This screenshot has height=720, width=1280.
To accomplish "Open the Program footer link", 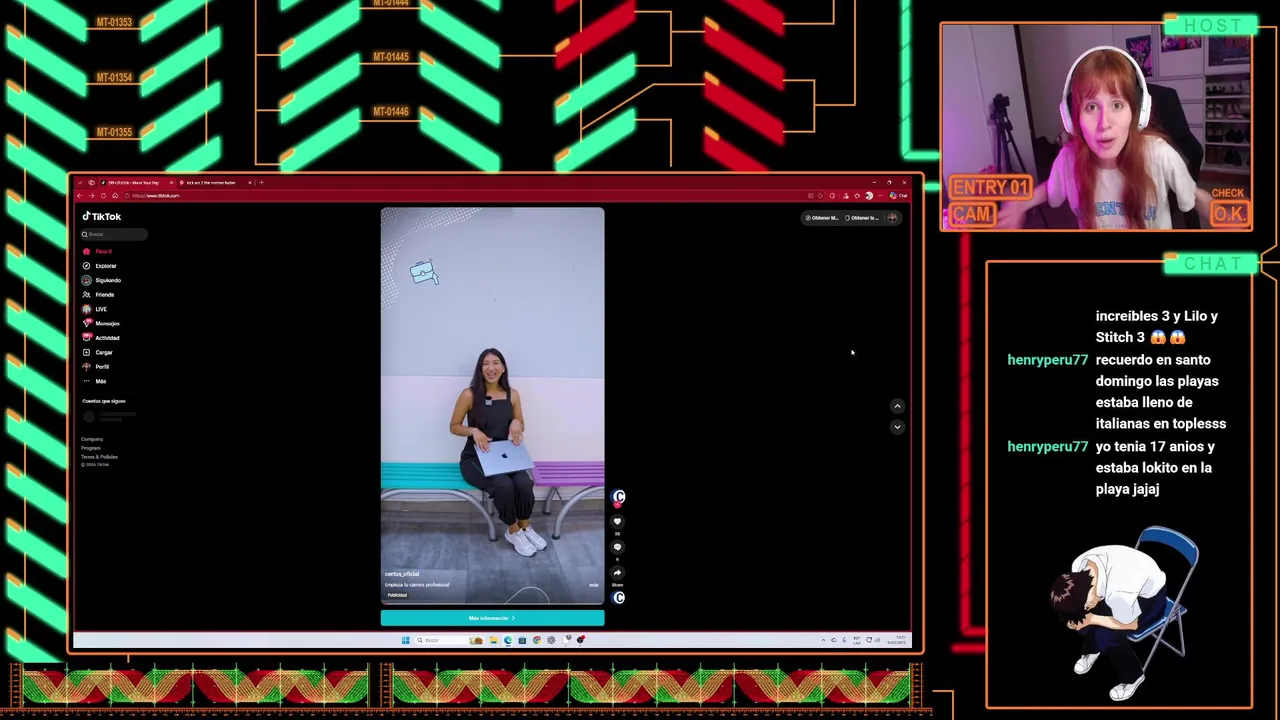I will [91, 448].
